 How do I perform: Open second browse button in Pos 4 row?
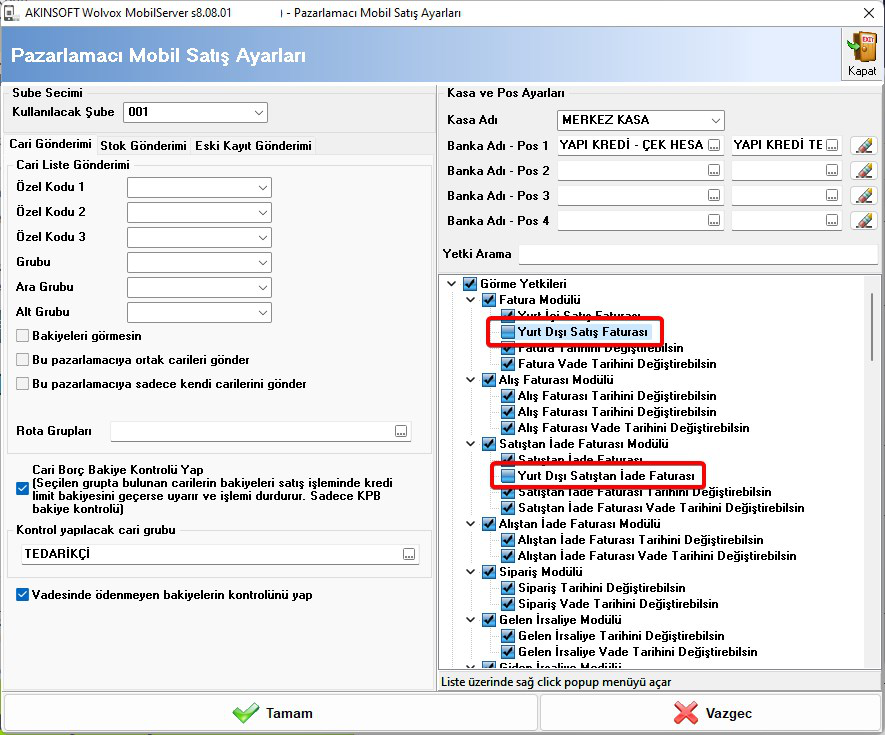click(x=832, y=220)
